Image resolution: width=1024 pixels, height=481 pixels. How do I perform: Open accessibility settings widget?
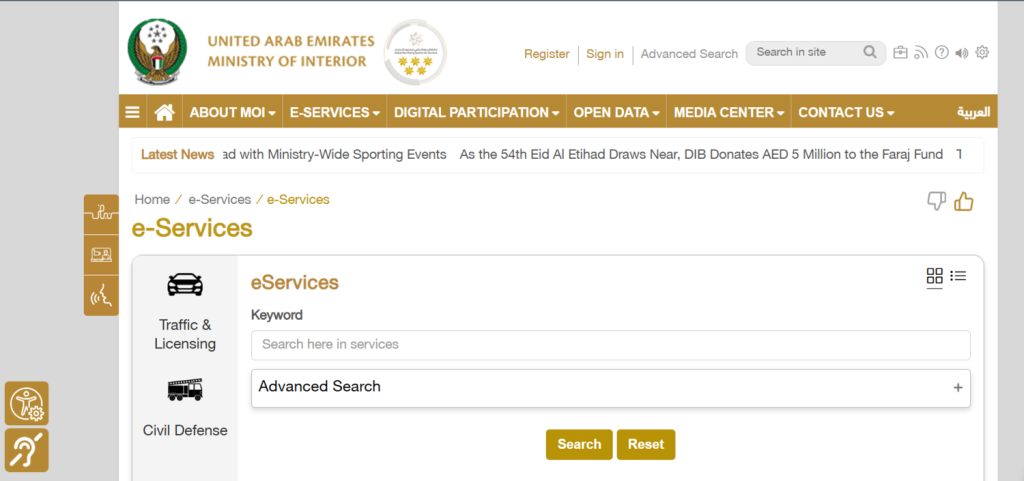(x=27, y=403)
